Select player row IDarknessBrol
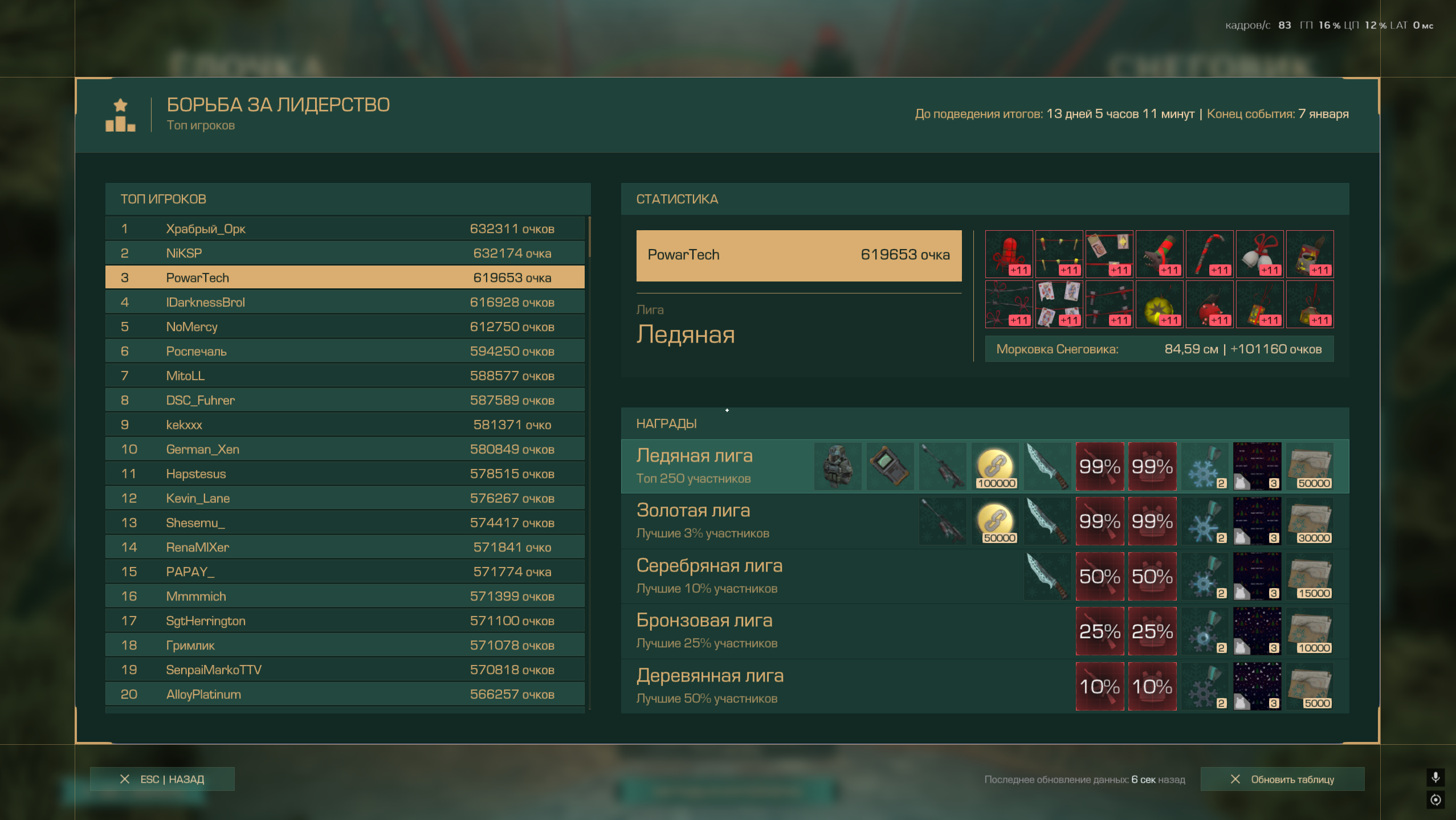 click(x=345, y=302)
